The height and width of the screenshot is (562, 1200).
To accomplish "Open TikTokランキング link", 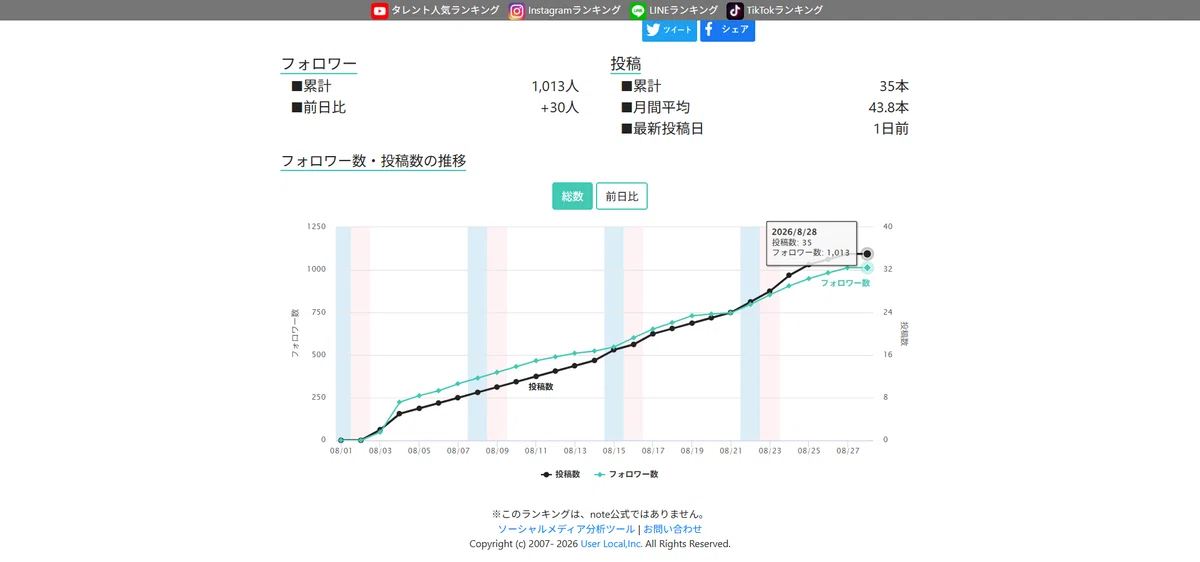I will point(784,10).
